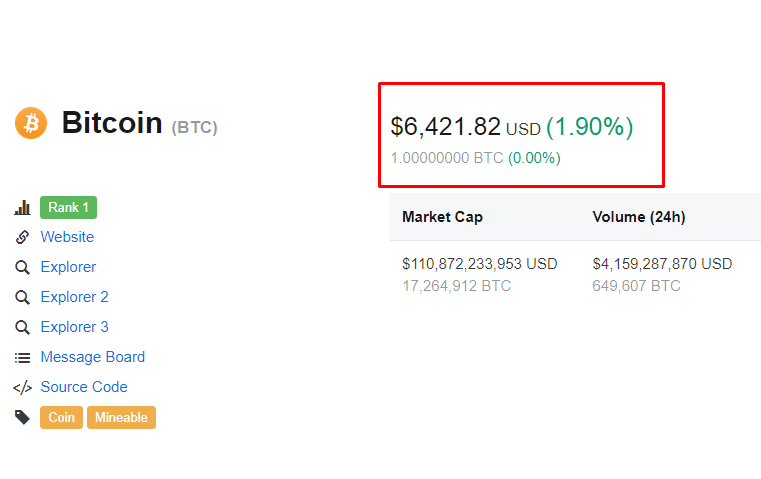Visit the Message Board link
Image resolution: width=761 pixels, height=479 pixels.
click(92, 357)
